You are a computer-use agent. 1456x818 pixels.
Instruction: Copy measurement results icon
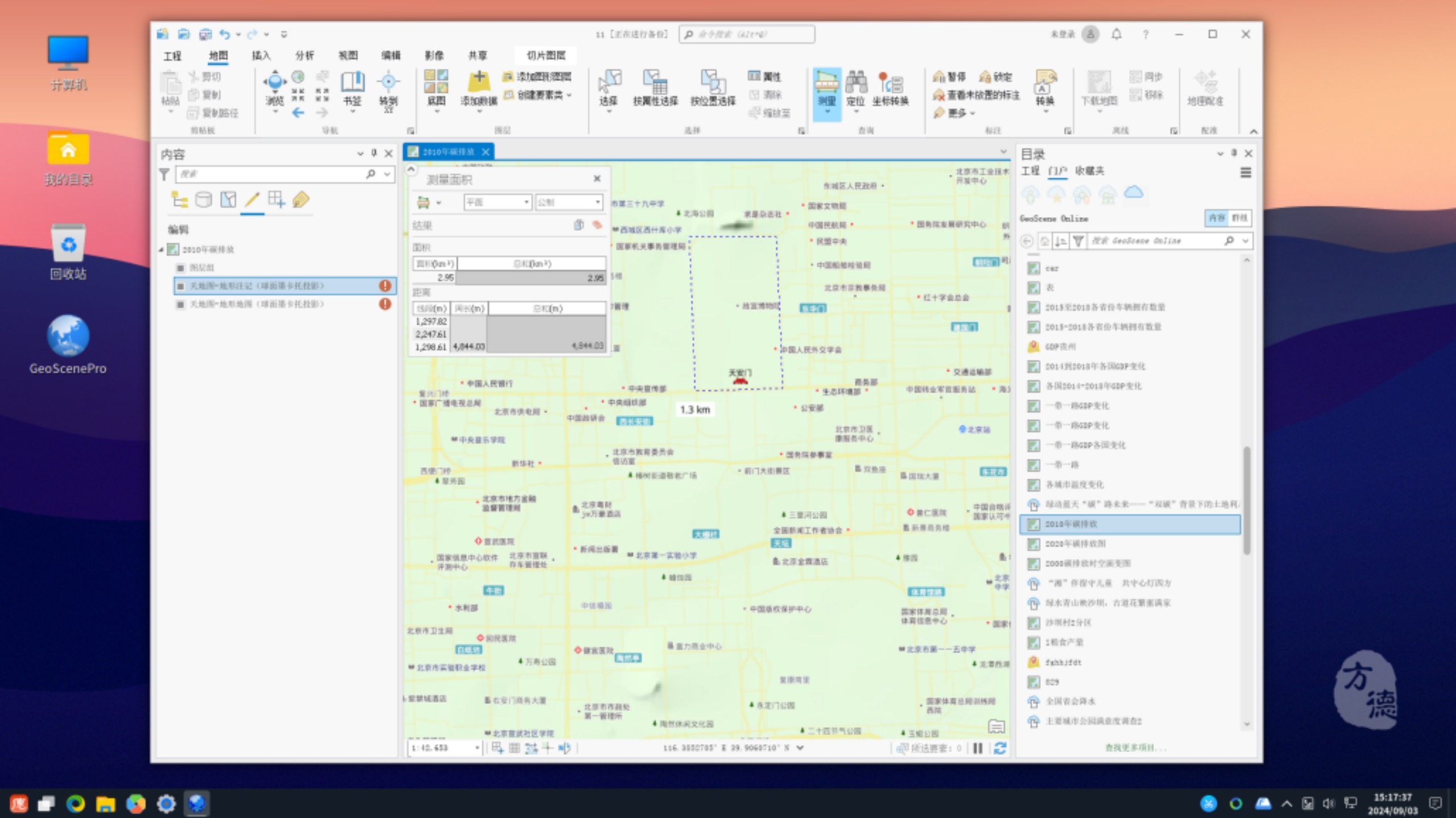tap(579, 225)
